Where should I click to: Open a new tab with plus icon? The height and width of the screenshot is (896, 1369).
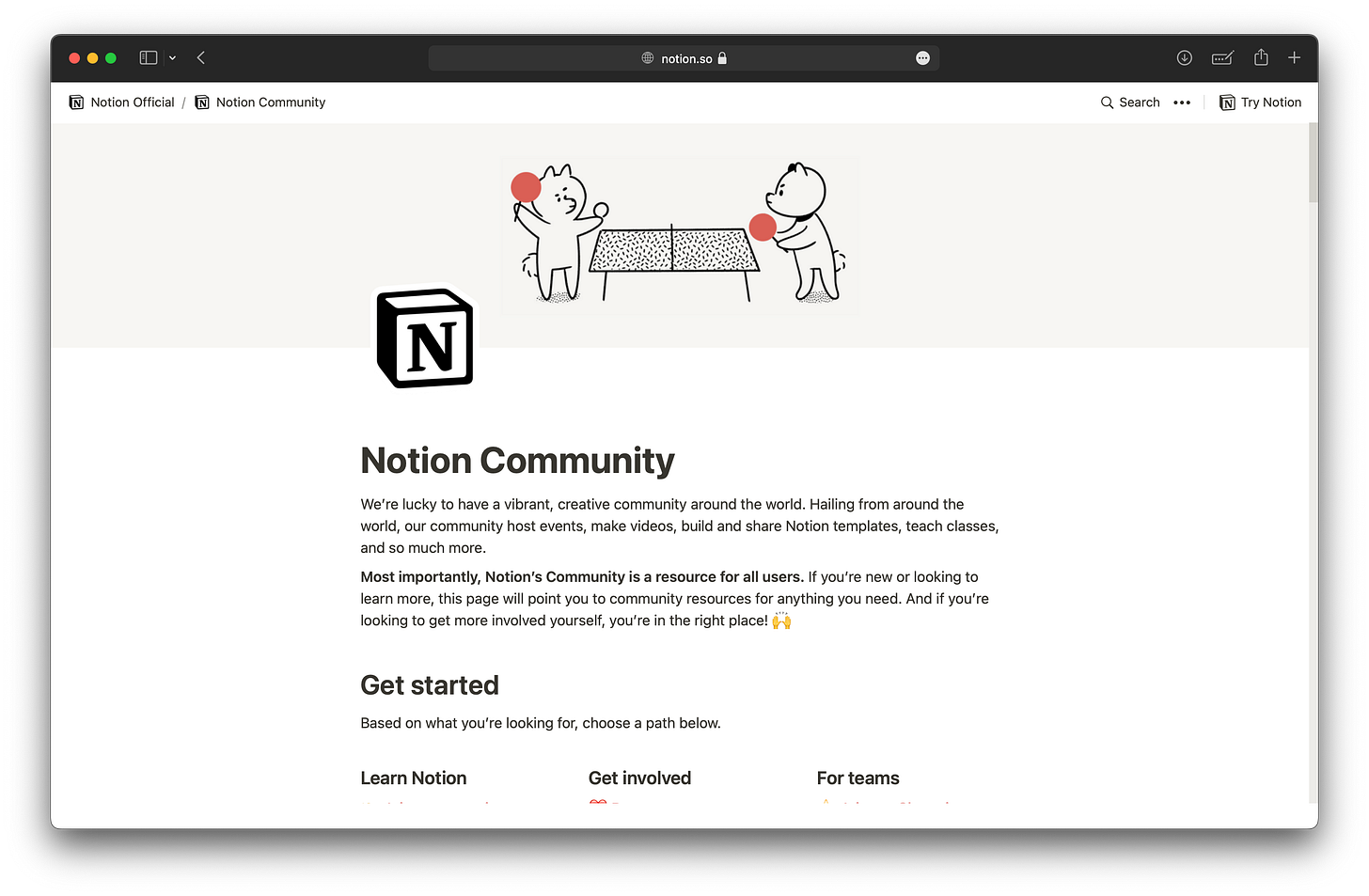coord(1294,58)
